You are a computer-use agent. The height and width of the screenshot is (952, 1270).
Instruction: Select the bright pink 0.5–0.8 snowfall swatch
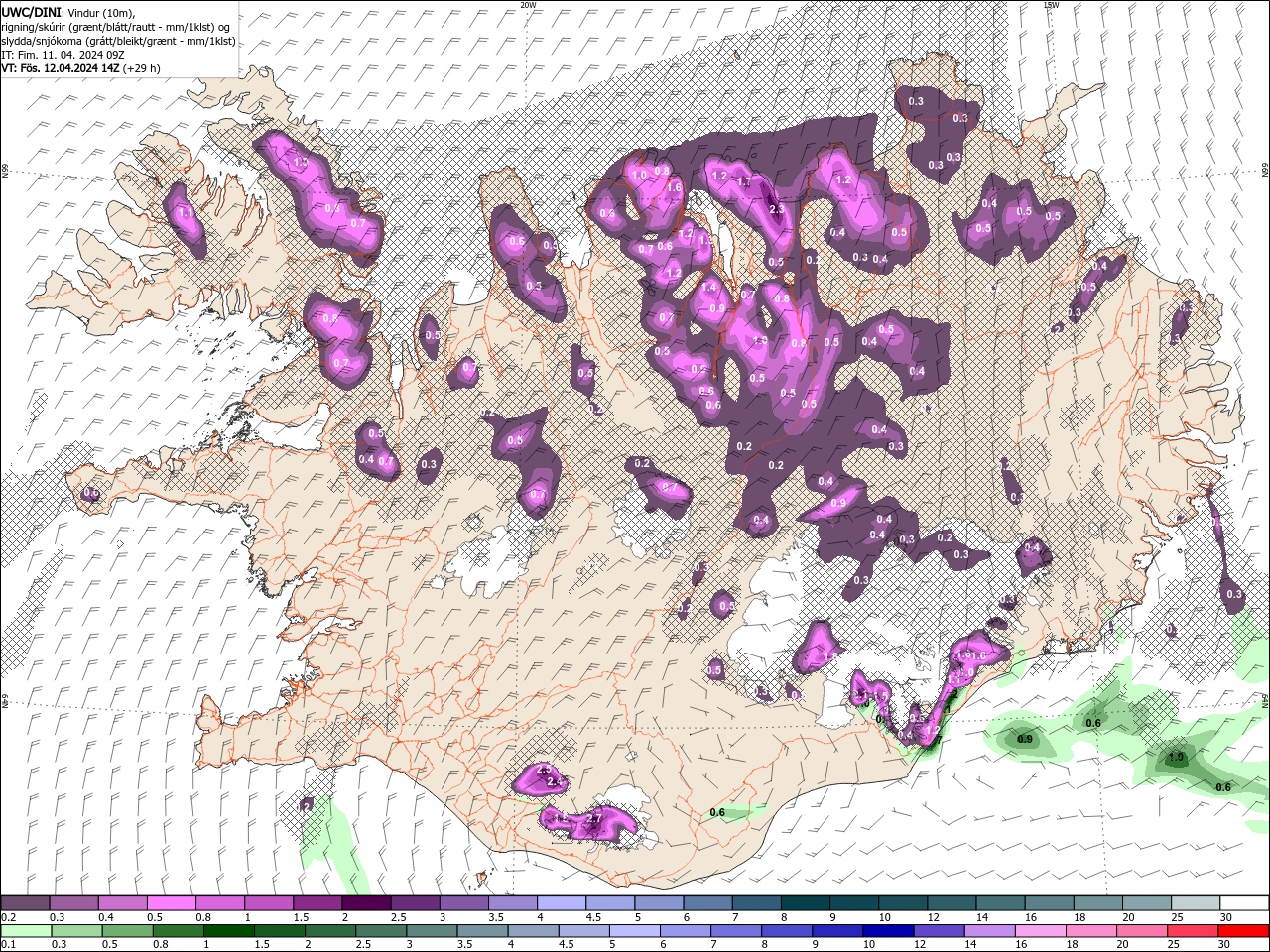pos(172,903)
